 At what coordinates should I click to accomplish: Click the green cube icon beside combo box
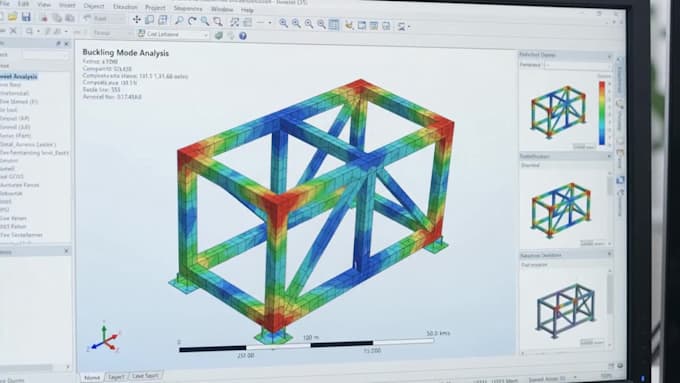click(x=219, y=36)
